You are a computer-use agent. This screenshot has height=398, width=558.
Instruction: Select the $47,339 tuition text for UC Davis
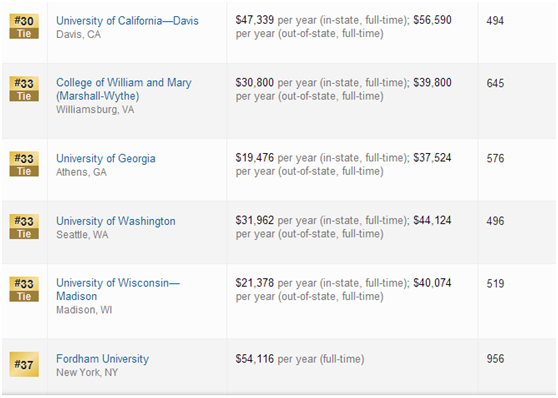click(254, 20)
